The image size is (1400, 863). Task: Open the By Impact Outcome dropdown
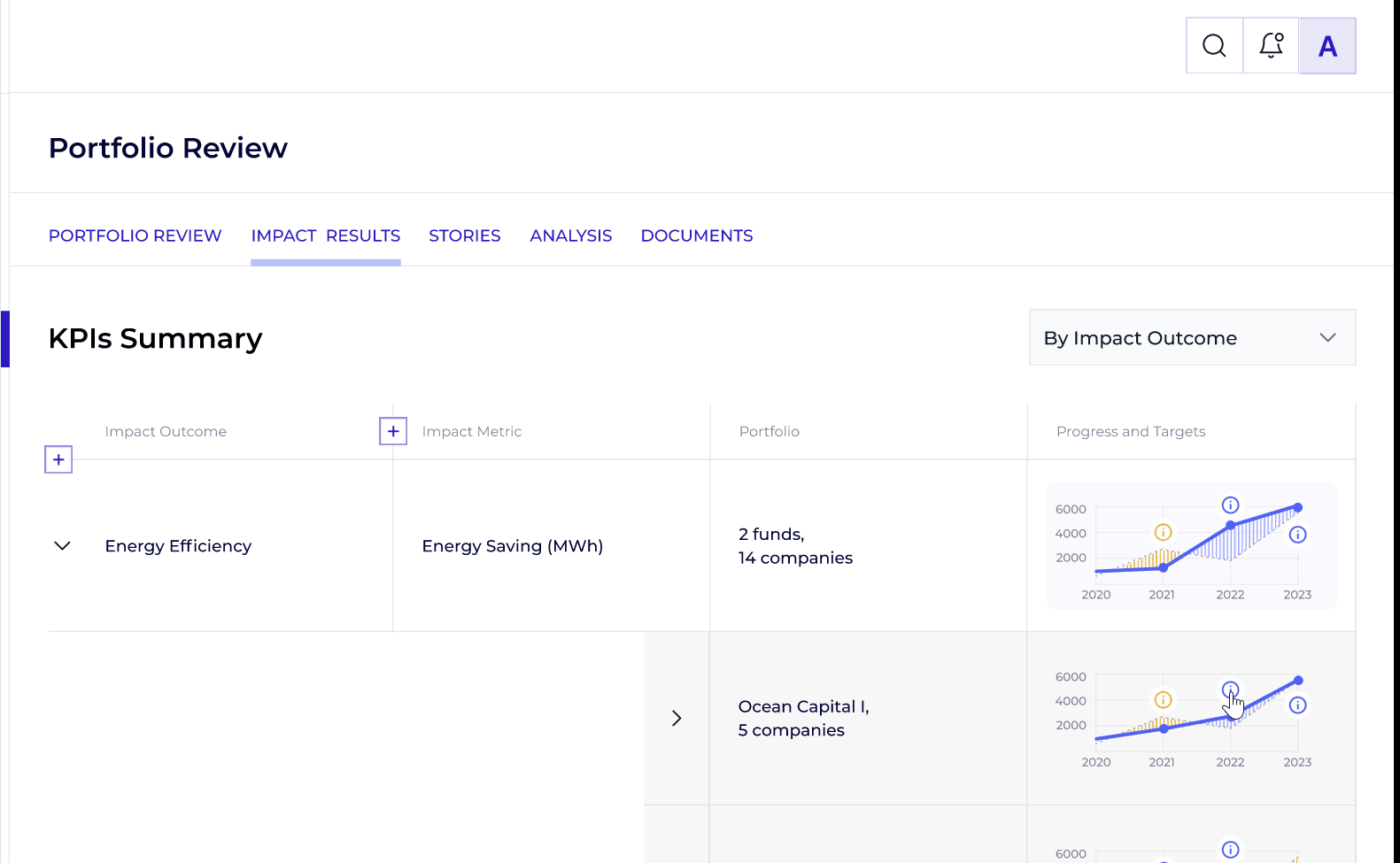point(1191,337)
